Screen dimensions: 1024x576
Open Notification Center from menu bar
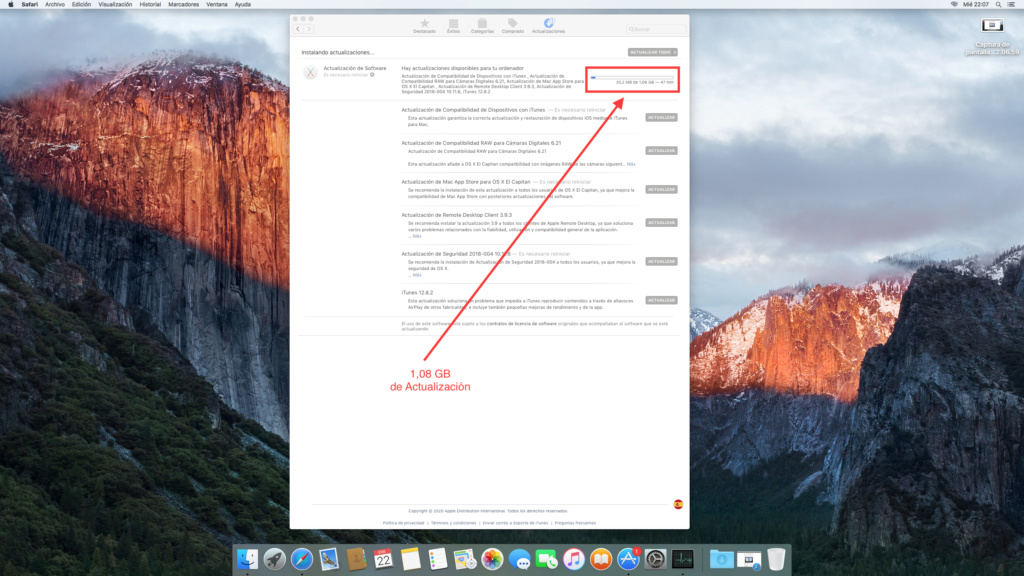tap(1012, 5)
